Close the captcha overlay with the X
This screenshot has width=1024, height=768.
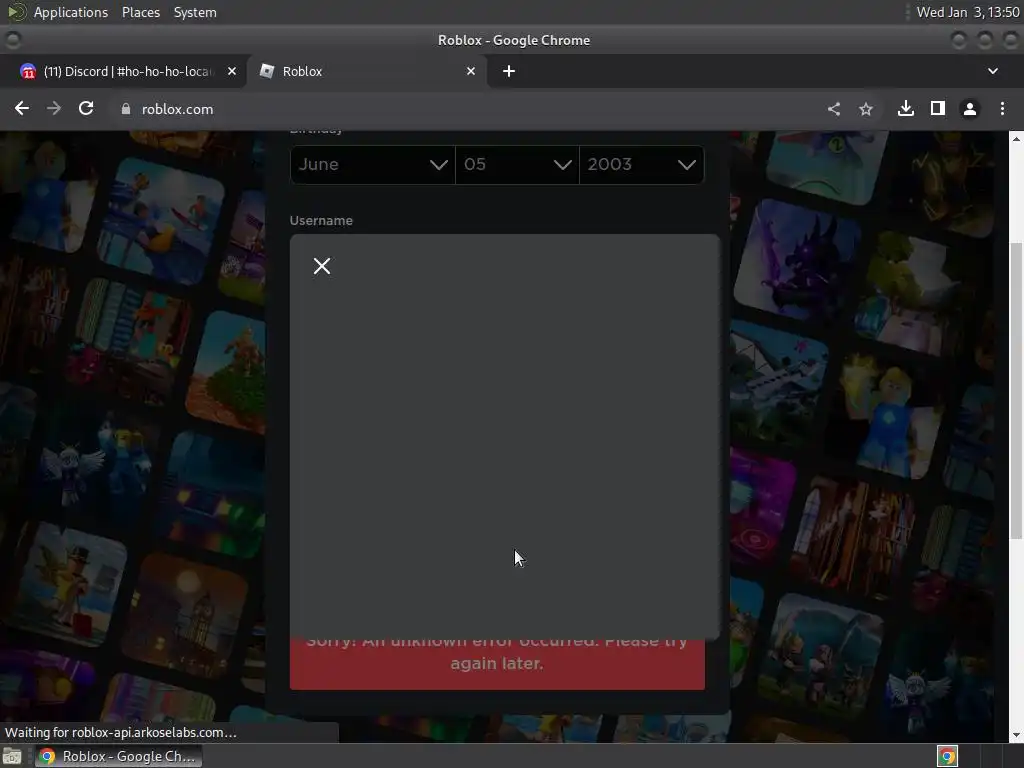coord(321,266)
